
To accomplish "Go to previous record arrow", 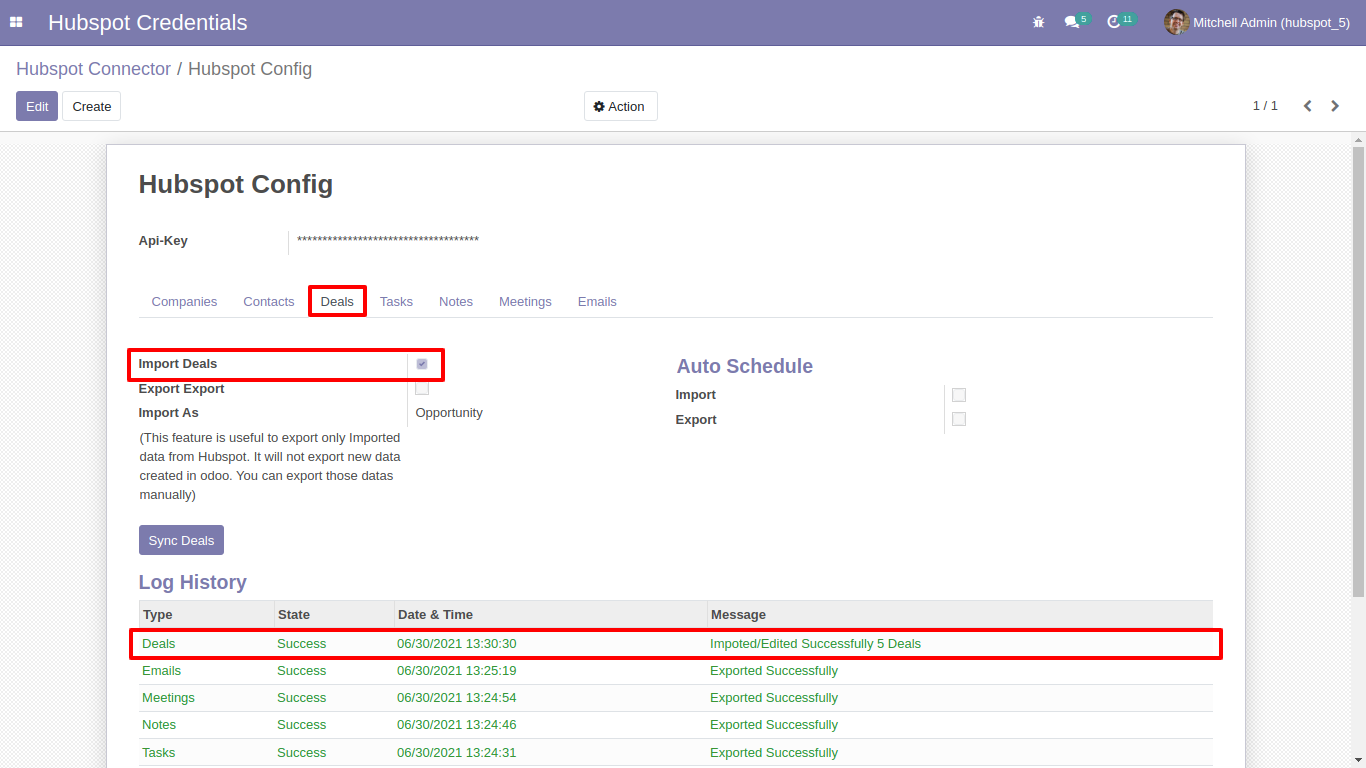I will (1307, 106).
